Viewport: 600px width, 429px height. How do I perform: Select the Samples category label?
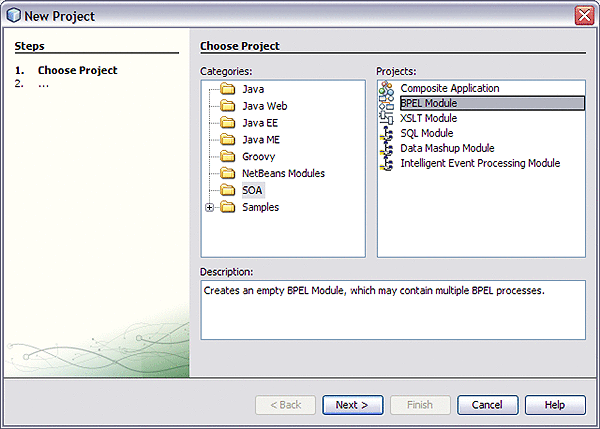tap(260, 207)
